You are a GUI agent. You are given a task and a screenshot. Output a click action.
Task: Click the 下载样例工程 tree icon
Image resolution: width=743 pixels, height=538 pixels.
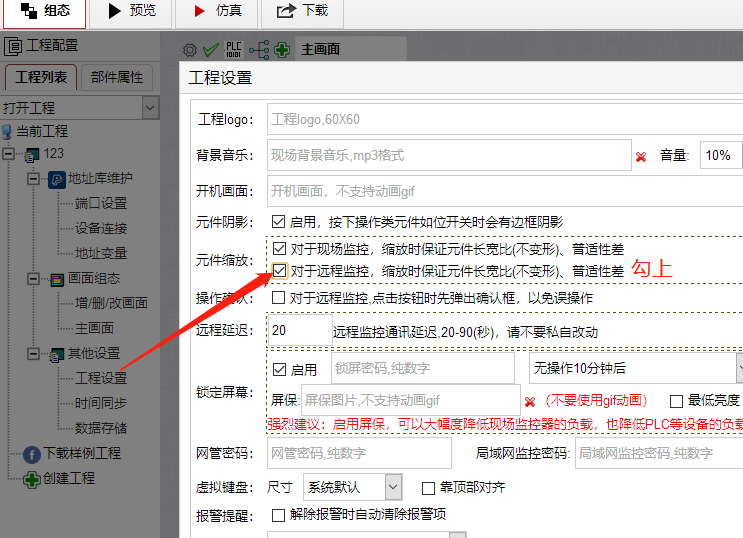(x=31, y=454)
